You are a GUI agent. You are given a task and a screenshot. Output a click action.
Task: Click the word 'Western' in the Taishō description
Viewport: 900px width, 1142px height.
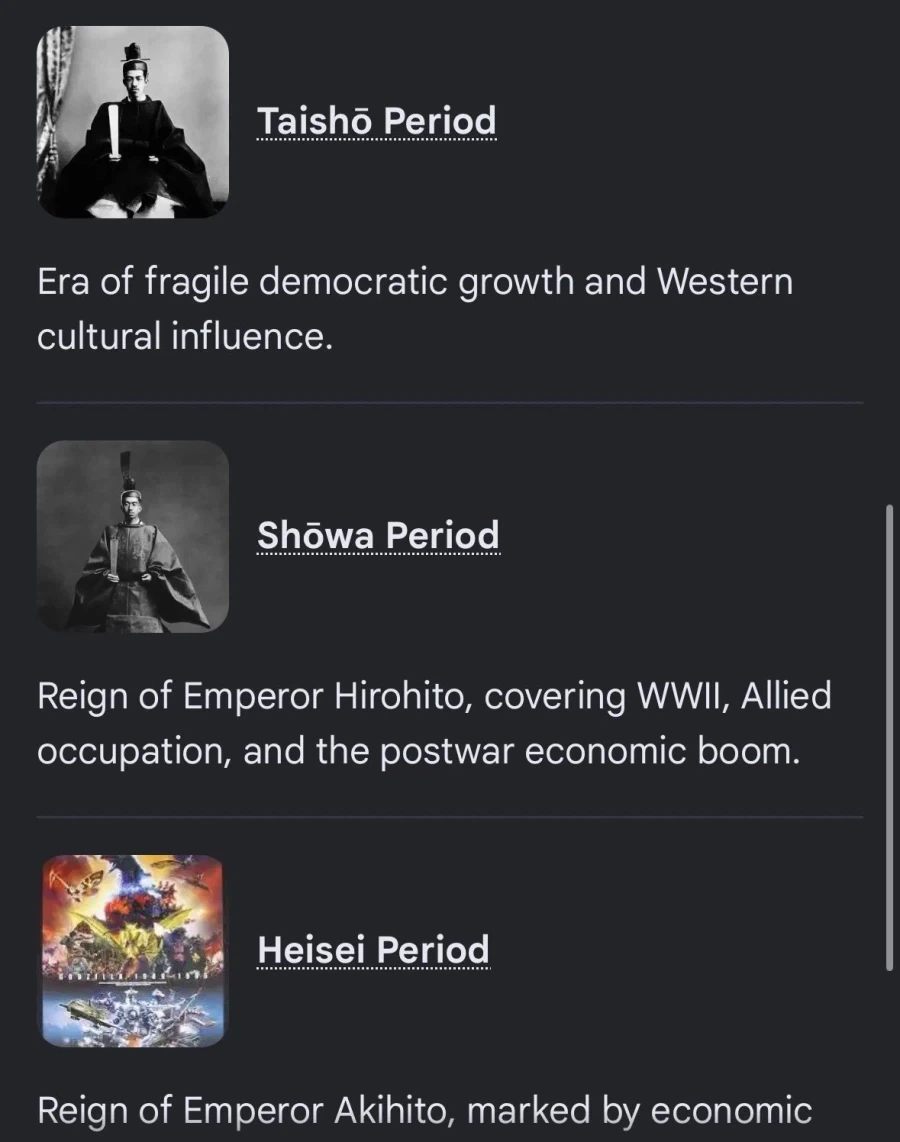725,282
